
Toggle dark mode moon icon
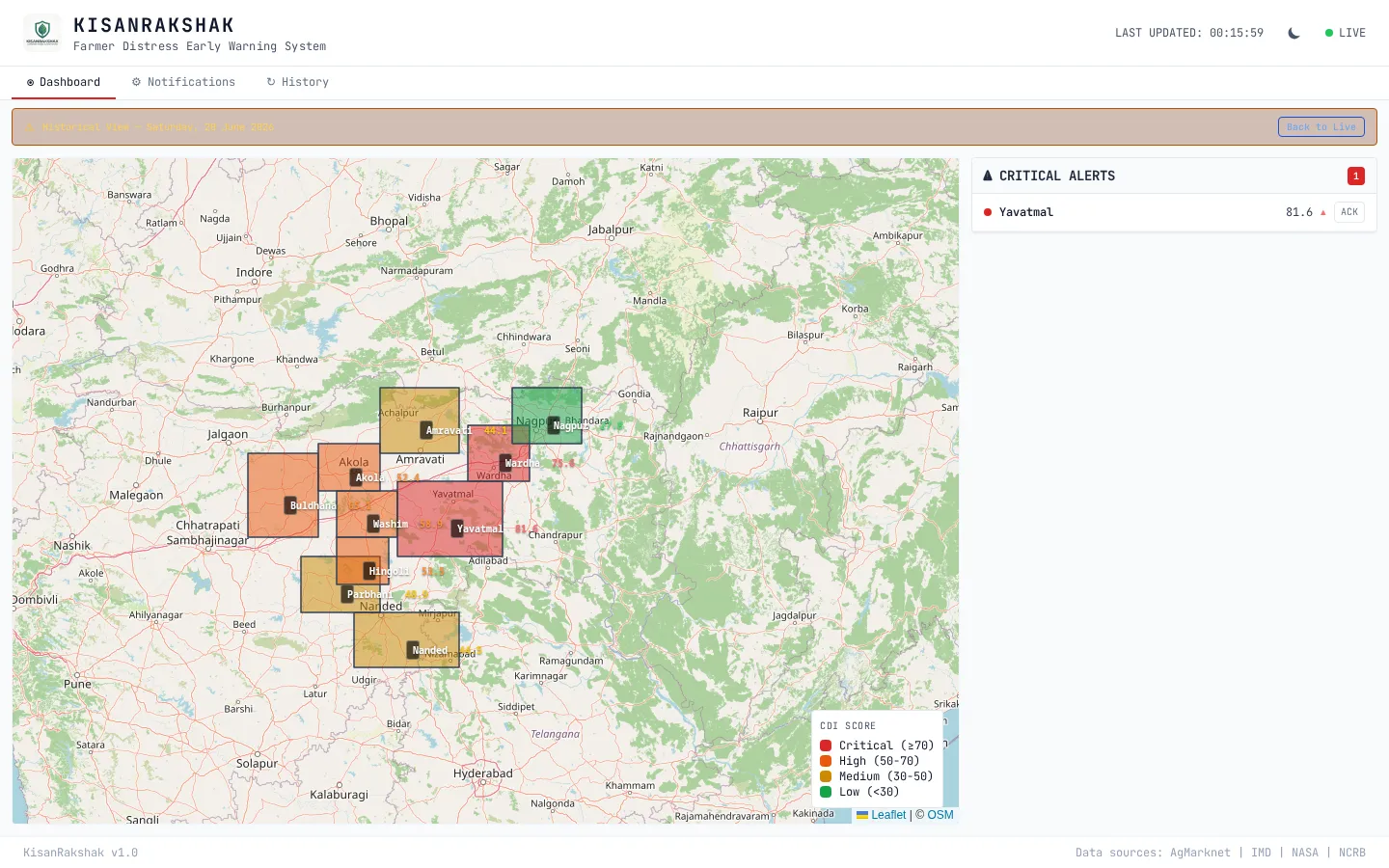(x=1294, y=33)
